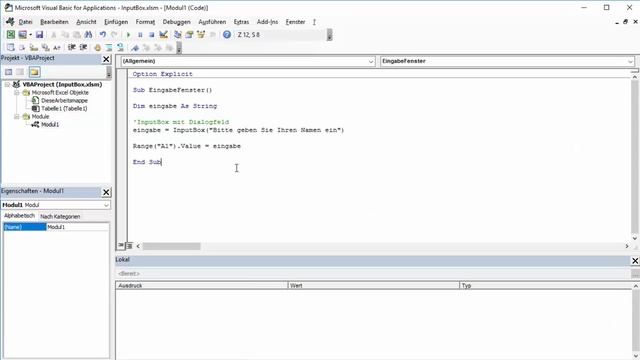Click the Parameter Info icon
Screen dimensions: 640x360
tap(45, 48)
